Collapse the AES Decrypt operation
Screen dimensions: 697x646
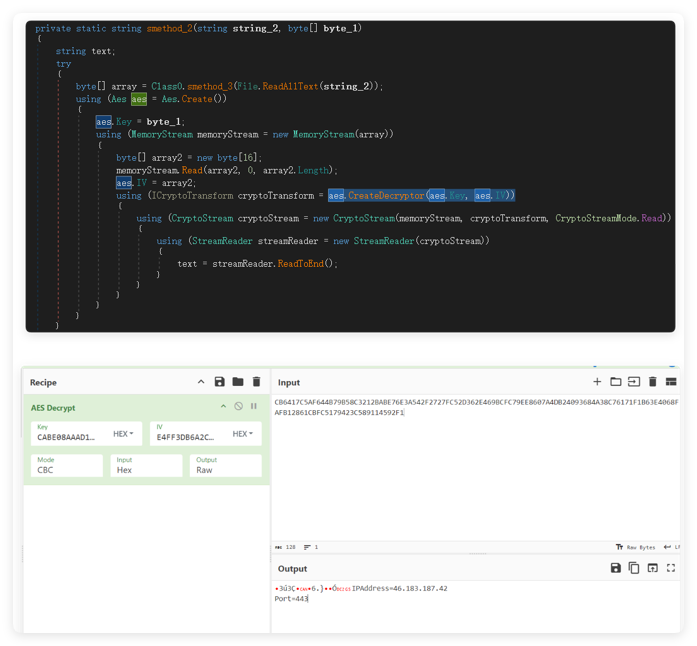pyautogui.click(x=223, y=406)
